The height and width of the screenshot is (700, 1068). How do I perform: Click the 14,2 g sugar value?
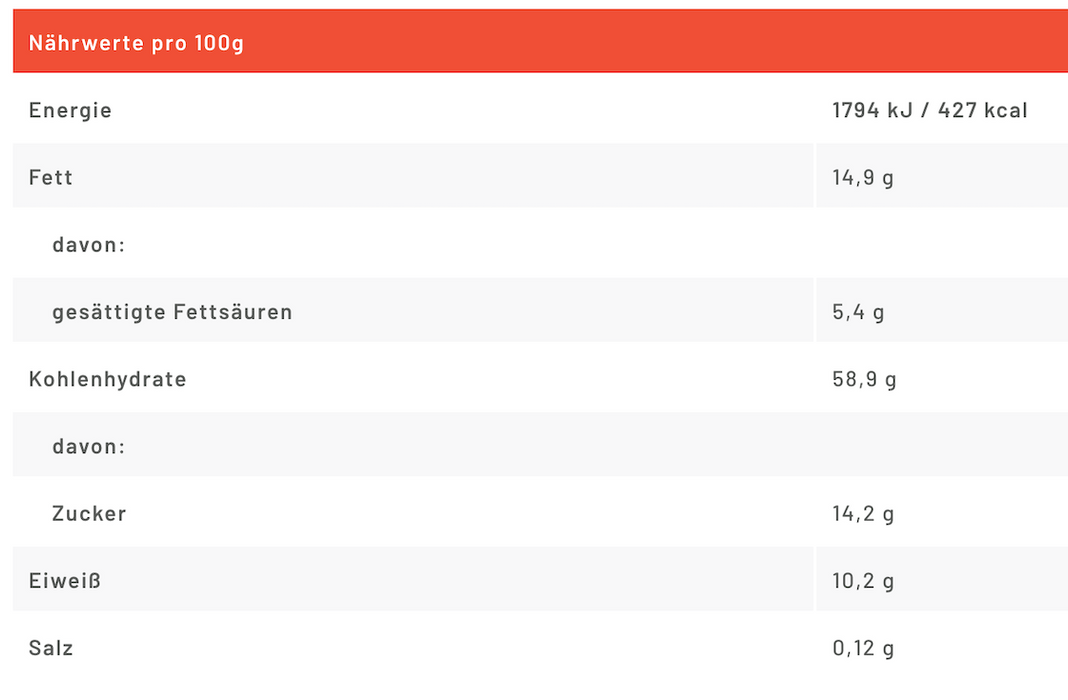pyautogui.click(x=863, y=514)
